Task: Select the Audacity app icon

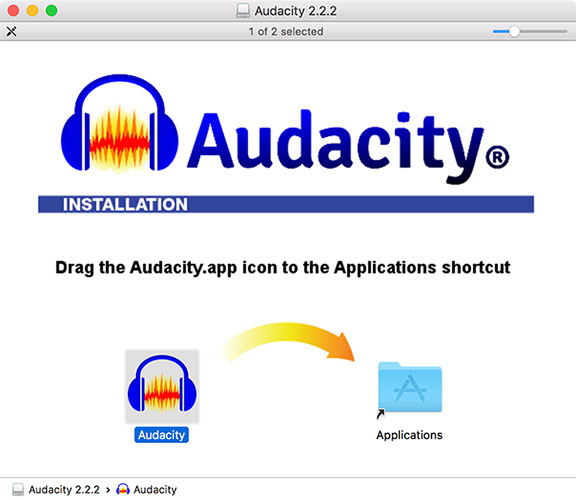Action: click(162, 386)
